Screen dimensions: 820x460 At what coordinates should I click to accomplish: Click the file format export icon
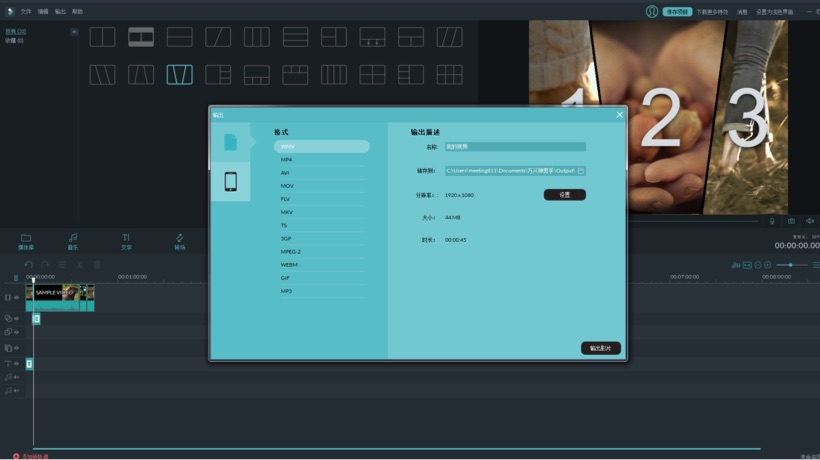(x=230, y=142)
